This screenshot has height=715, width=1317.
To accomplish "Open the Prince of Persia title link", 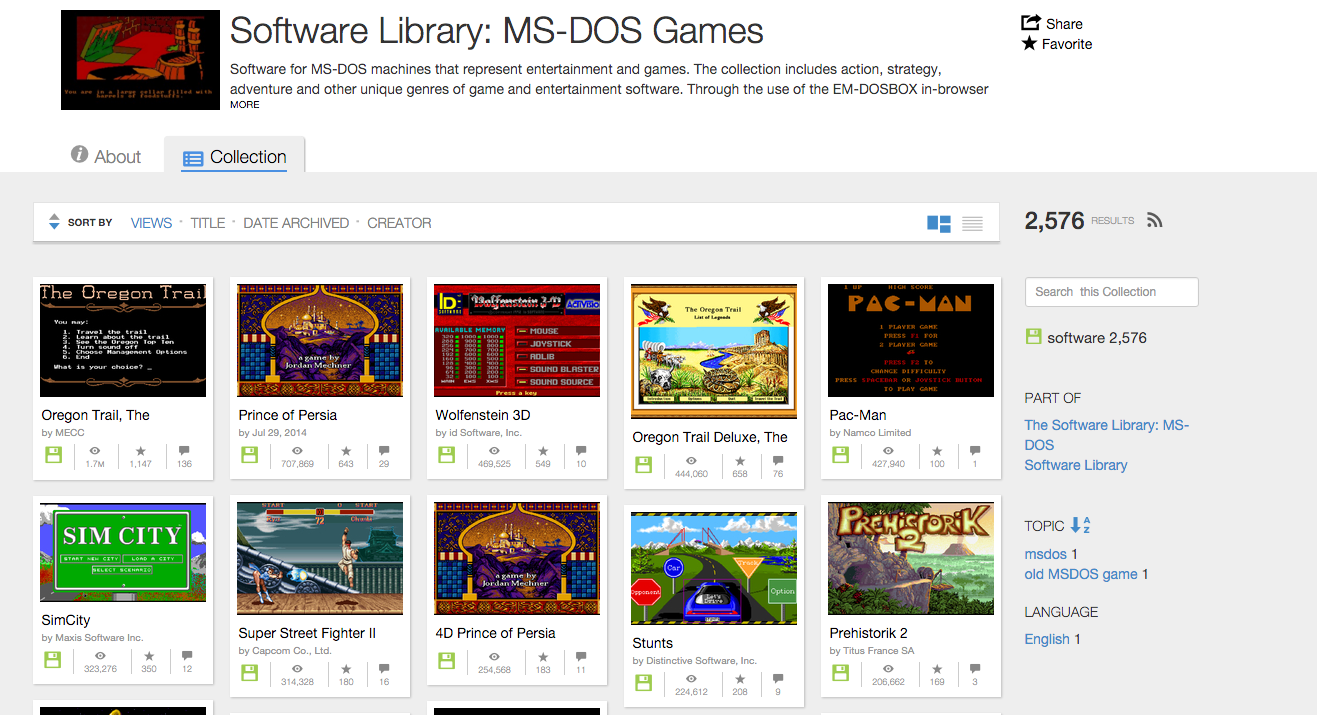I will click(288, 415).
